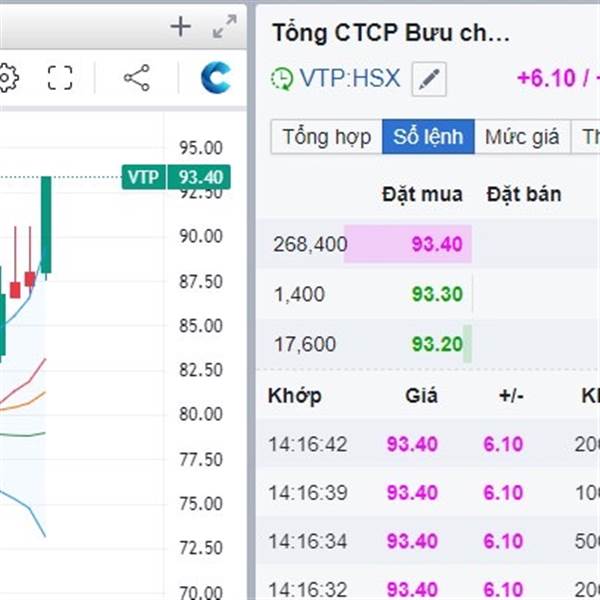The image size is (600, 600).
Task: Select the trade at 14:16:34
Action: point(428,541)
